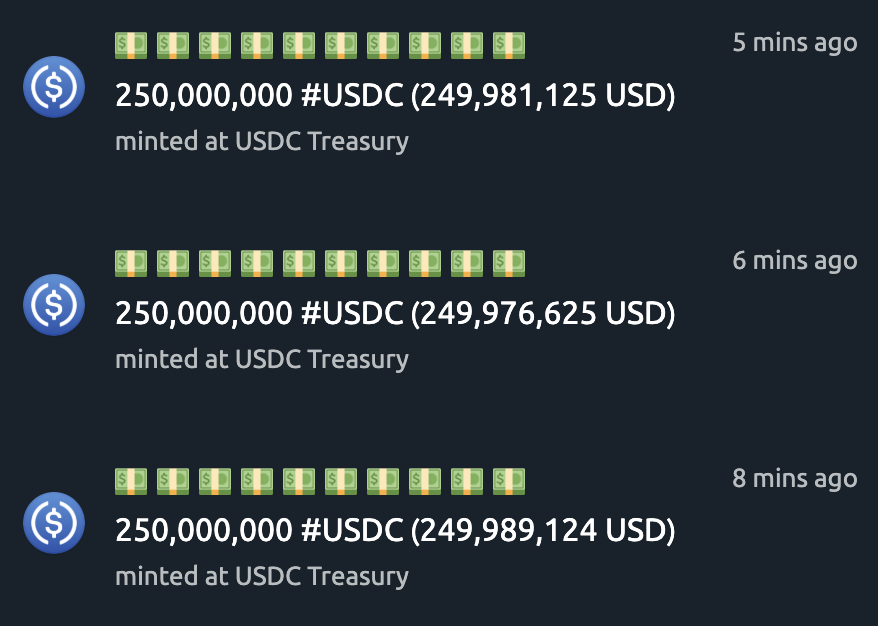878x626 pixels.
Task: Click the USDC coin icon of the 6 mins ago entry
Action: [54, 305]
